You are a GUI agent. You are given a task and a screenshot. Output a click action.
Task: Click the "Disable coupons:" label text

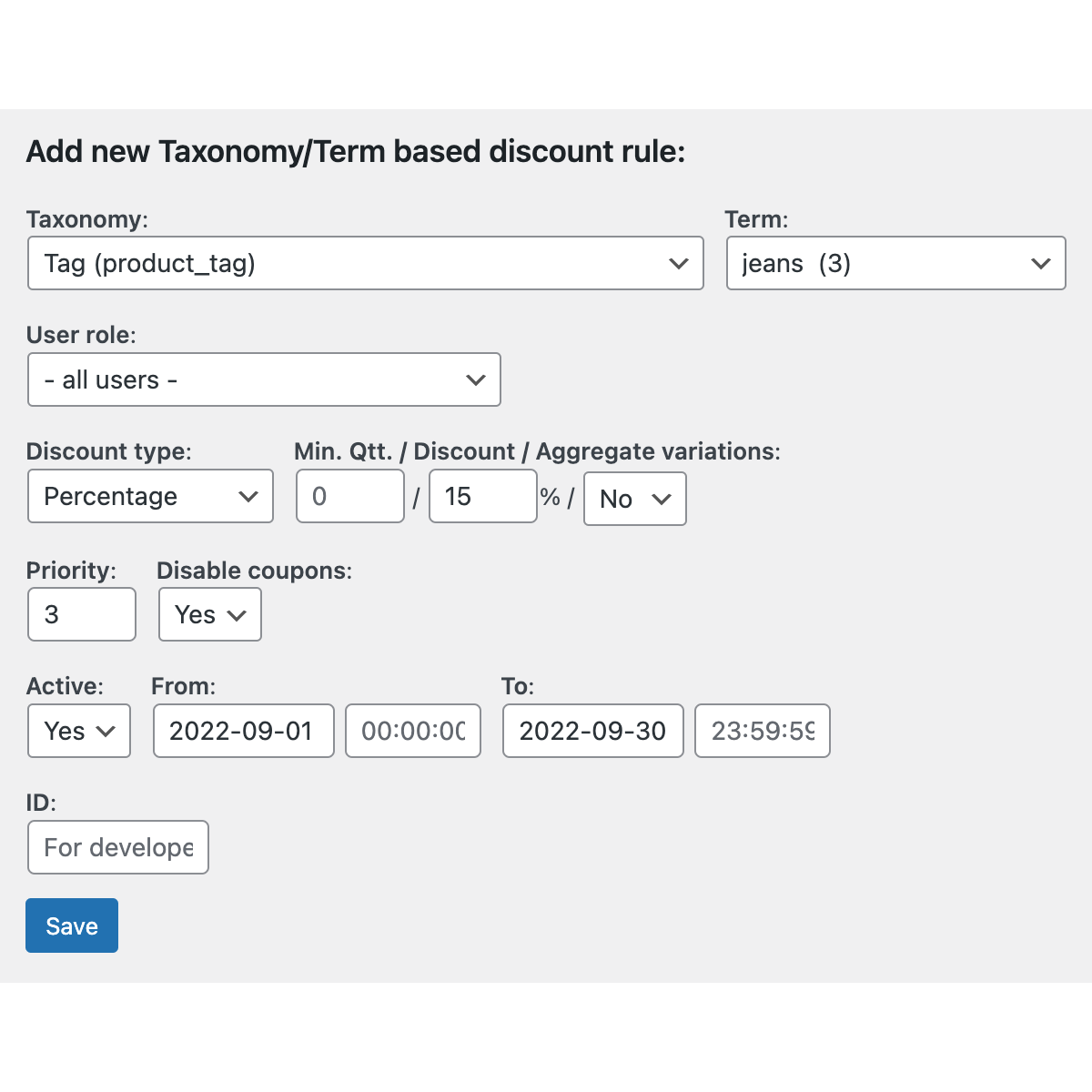click(x=254, y=571)
